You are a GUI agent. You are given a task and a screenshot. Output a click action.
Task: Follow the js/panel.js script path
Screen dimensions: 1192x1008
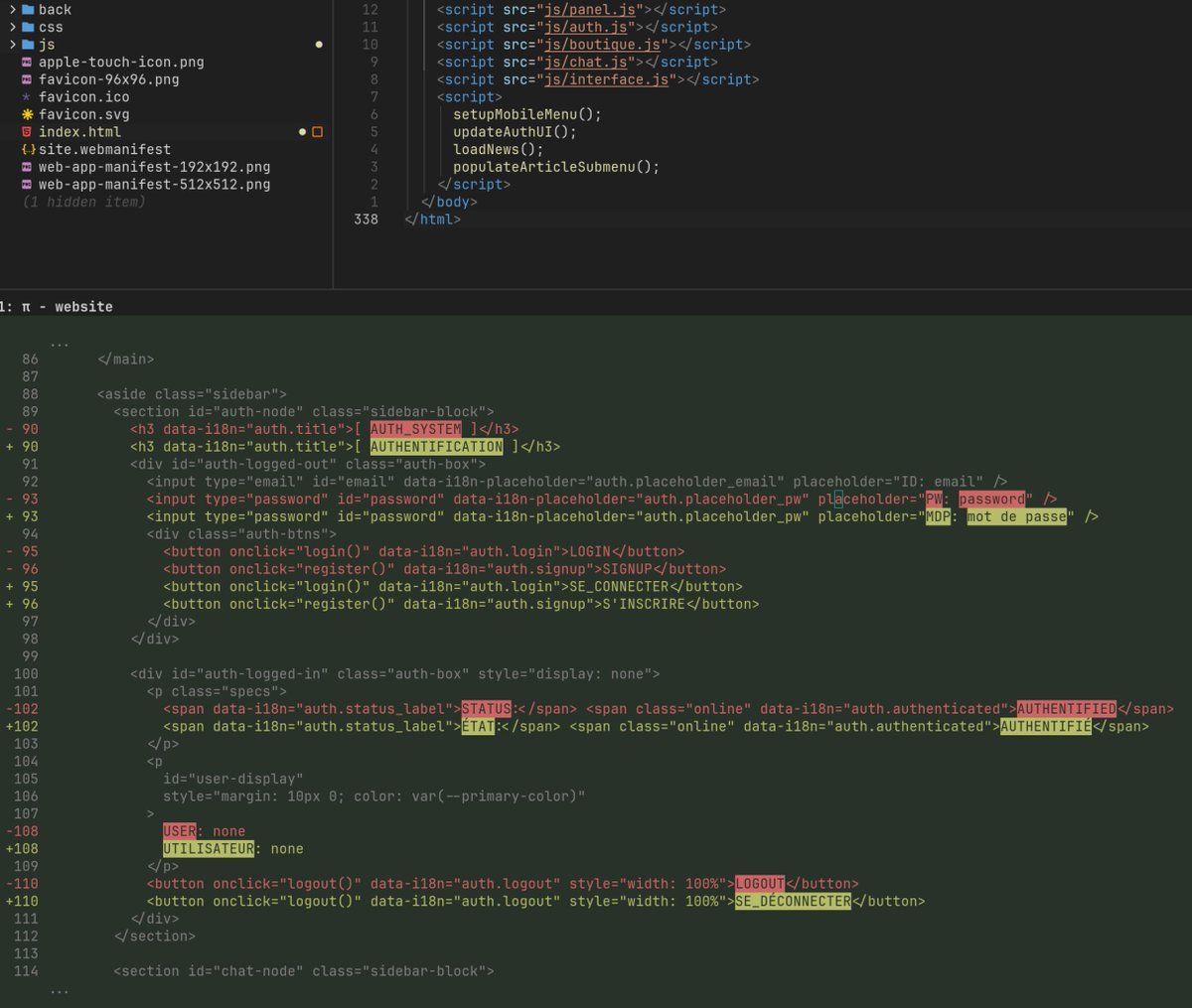(590, 10)
